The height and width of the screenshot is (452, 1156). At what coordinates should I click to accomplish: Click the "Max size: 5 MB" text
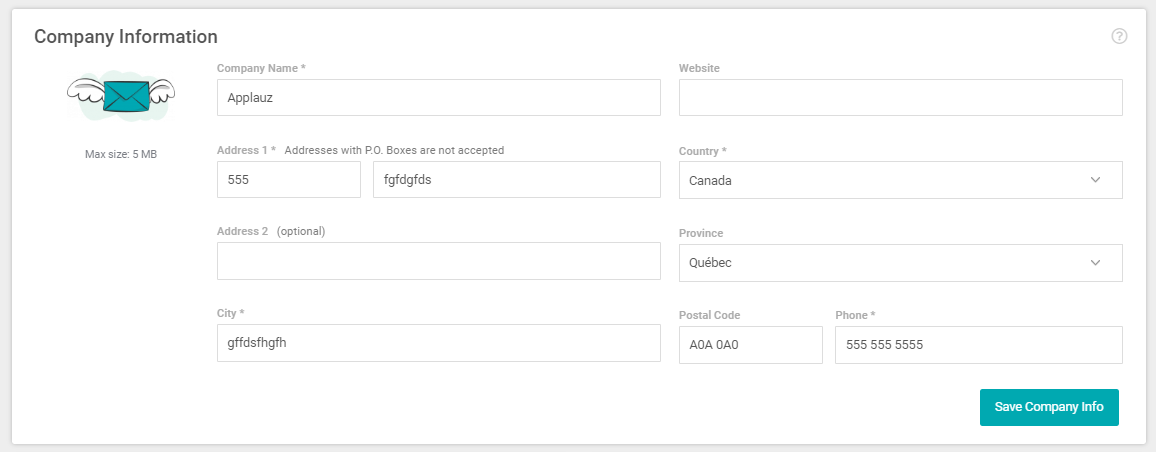pos(120,155)
